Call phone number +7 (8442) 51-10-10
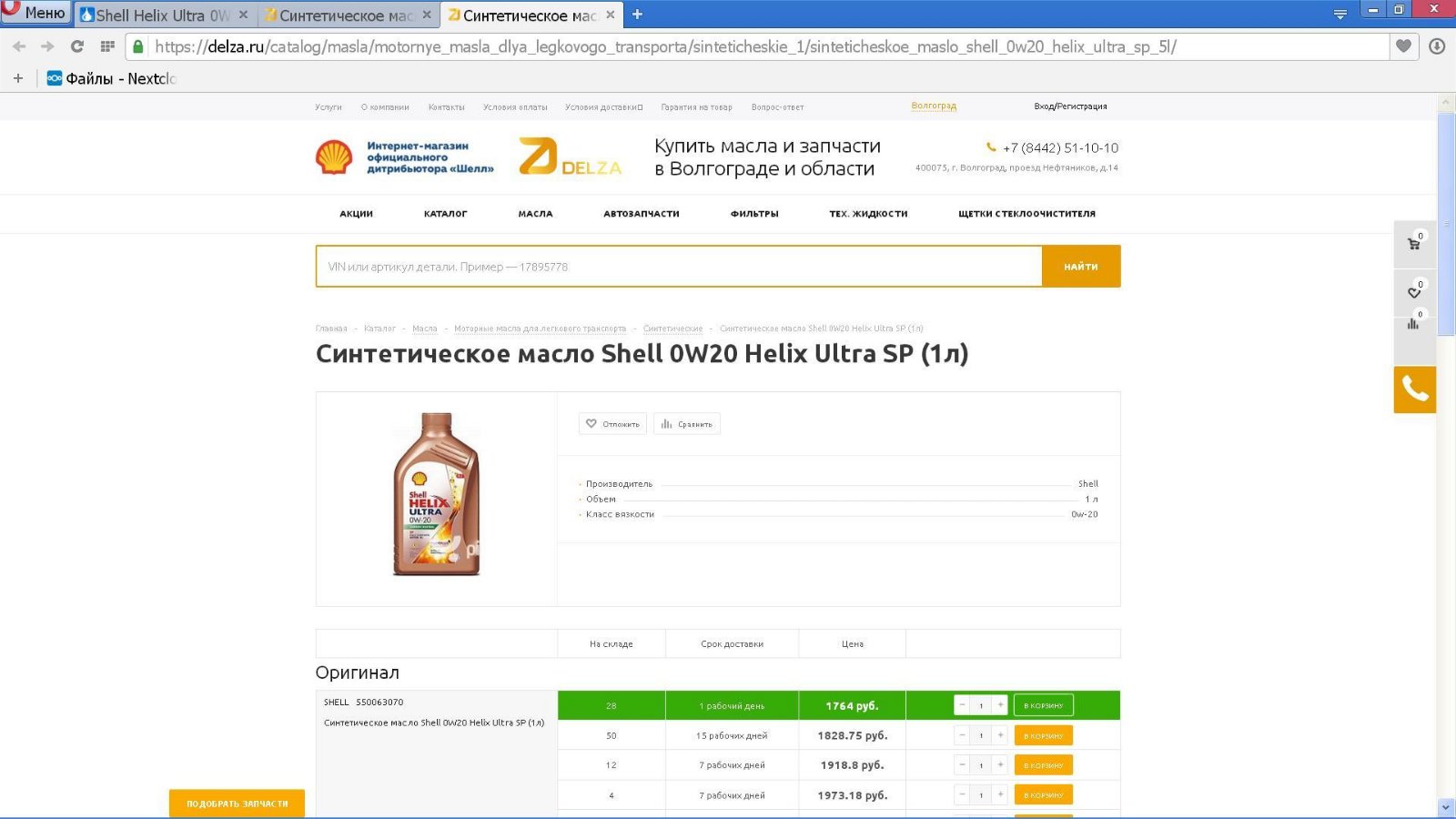This screenshot has width=1456, height=819. [1060, 147]
